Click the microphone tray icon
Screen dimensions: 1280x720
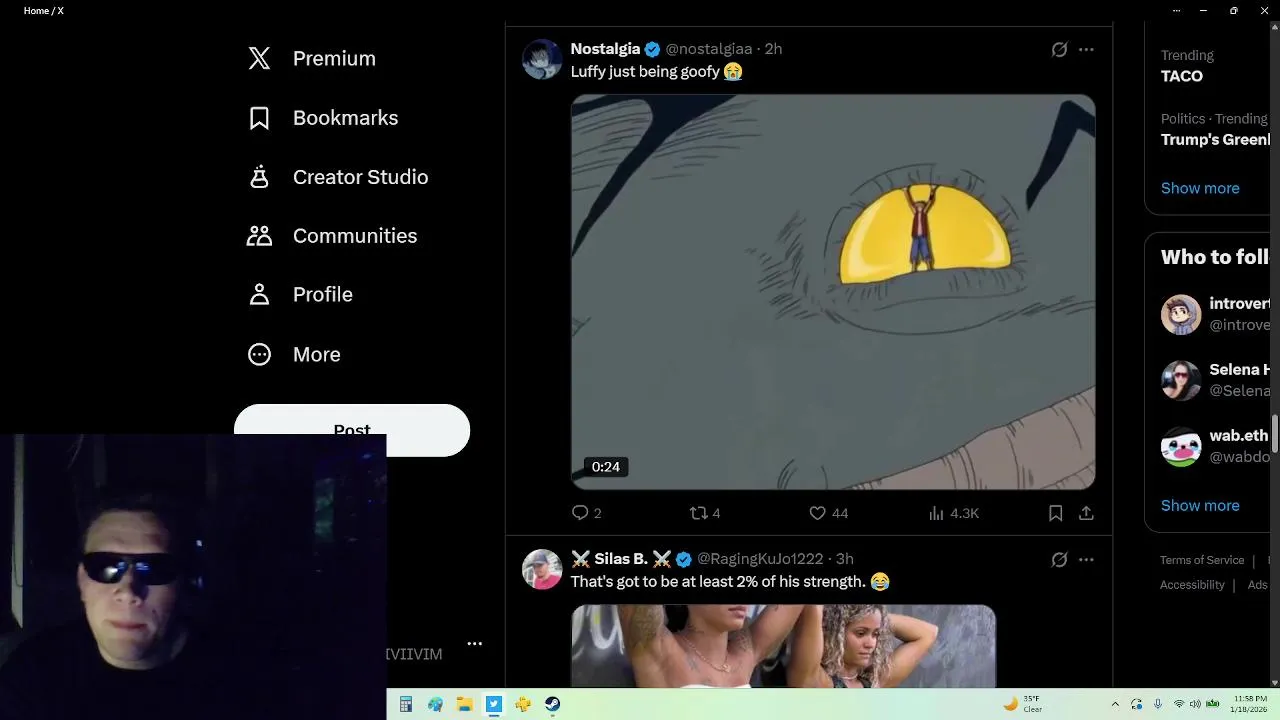[x=1158, y=704]
